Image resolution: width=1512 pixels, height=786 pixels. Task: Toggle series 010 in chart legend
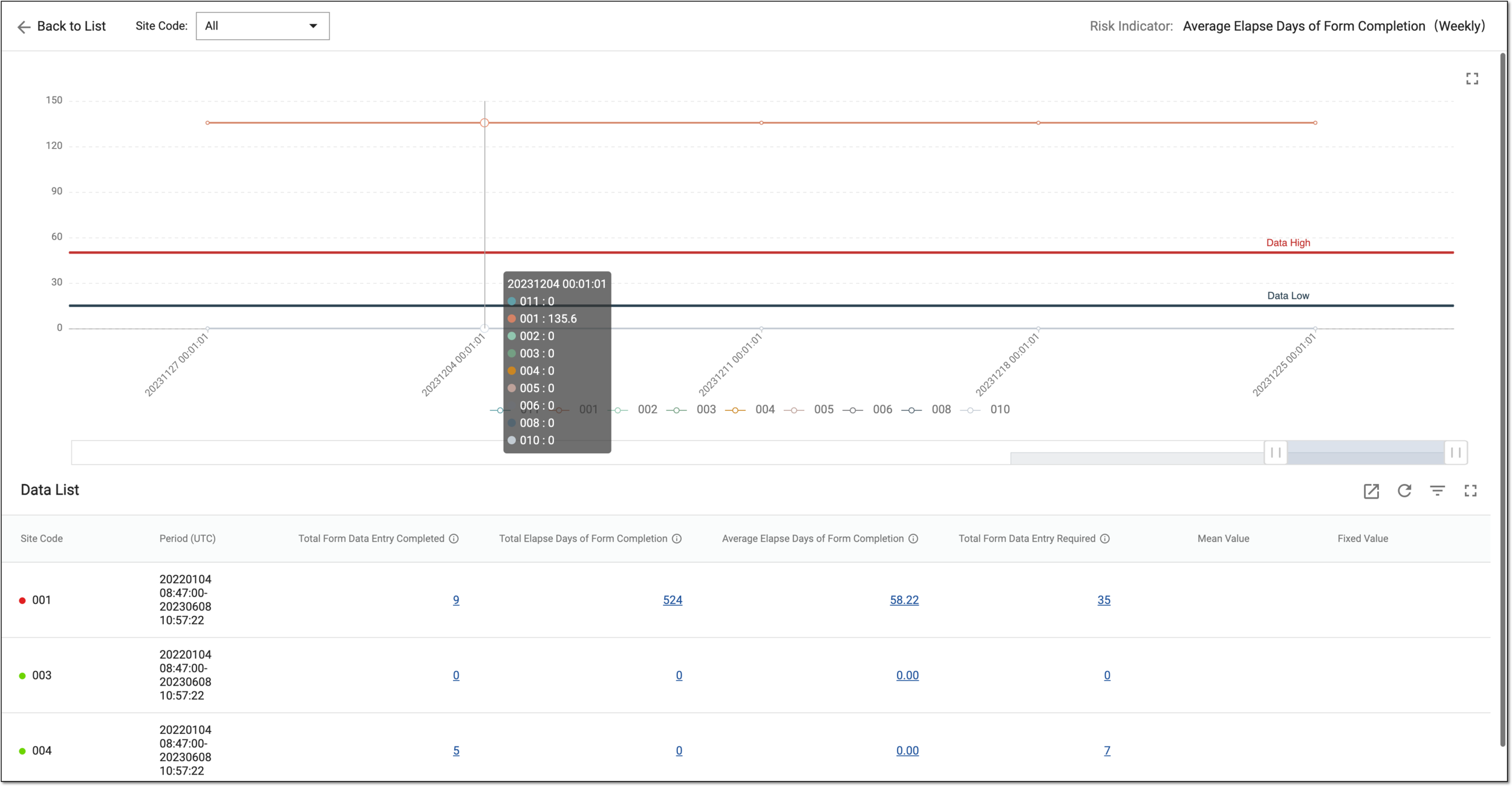985,410
